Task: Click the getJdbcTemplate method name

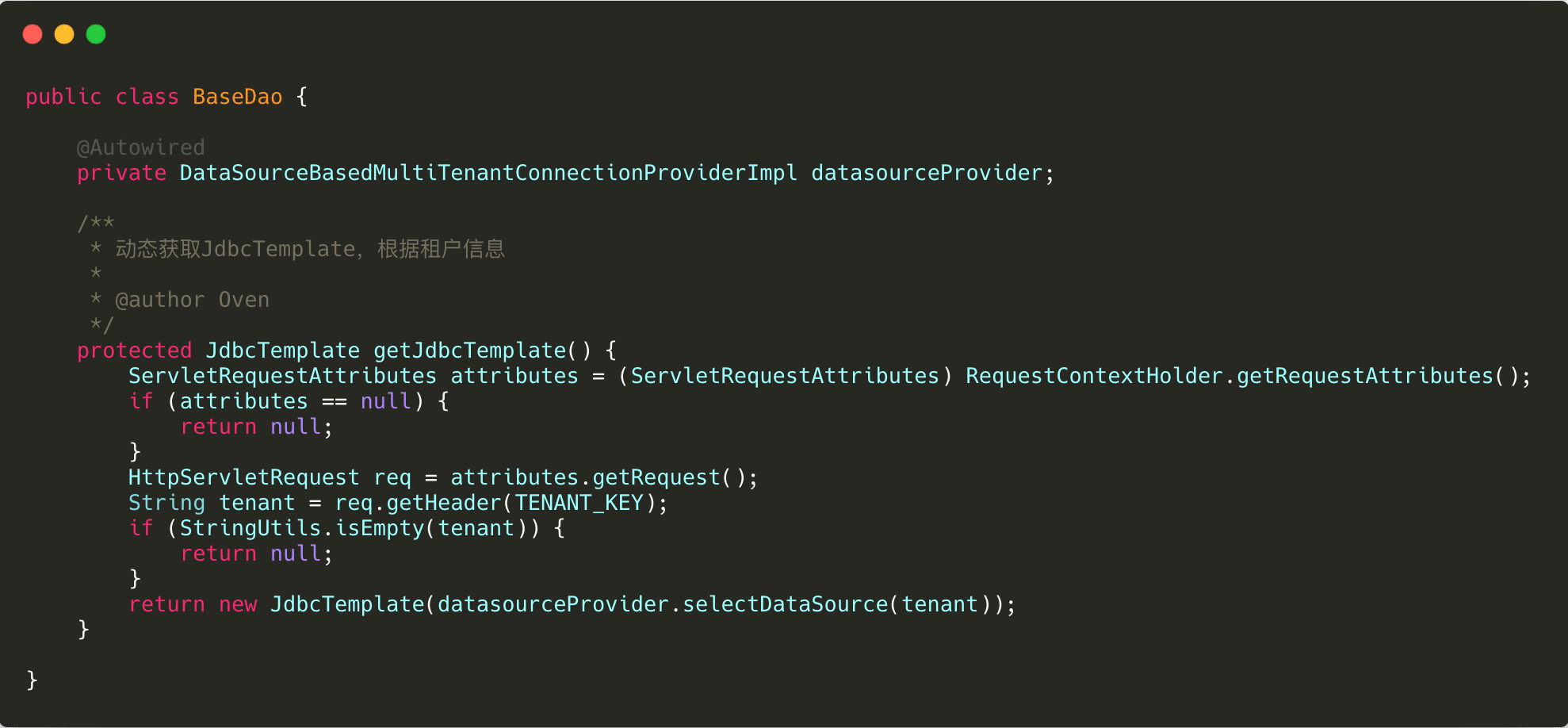Action: click(469, 351)
